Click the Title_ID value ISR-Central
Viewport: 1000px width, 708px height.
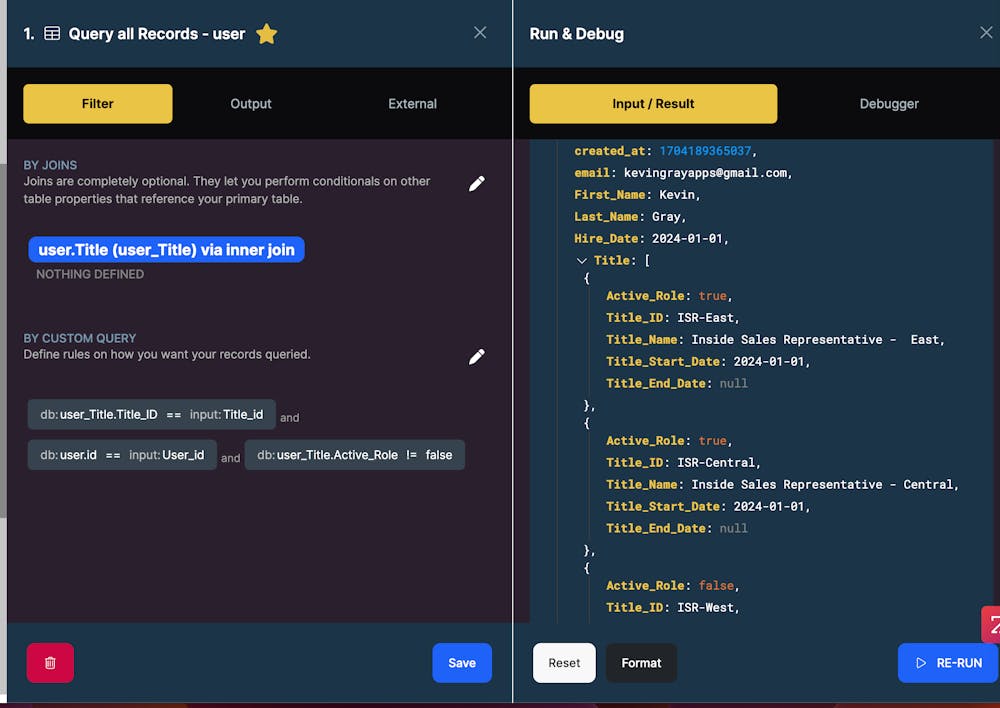click(x=716, y=462)
